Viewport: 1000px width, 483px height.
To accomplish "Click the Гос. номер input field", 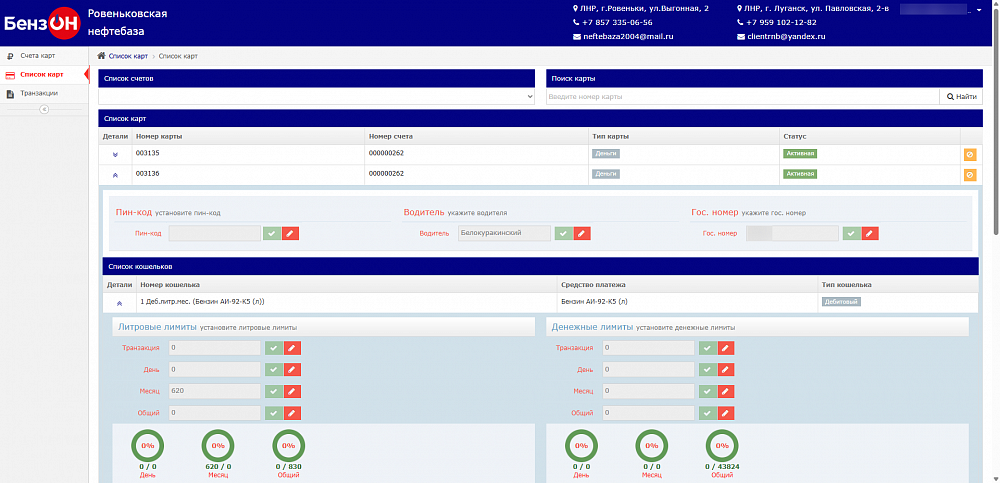I will pos(792,234).
